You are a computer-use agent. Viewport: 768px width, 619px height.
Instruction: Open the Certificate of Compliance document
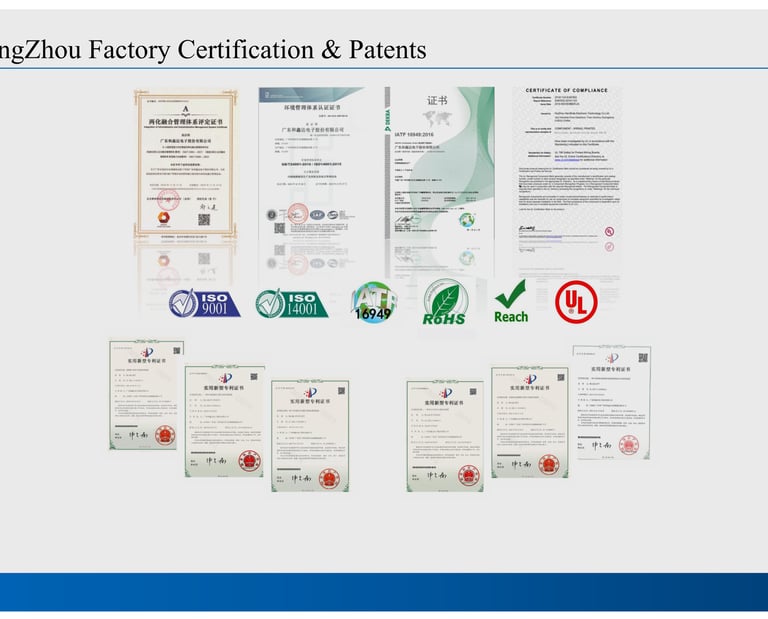point(566,171)
